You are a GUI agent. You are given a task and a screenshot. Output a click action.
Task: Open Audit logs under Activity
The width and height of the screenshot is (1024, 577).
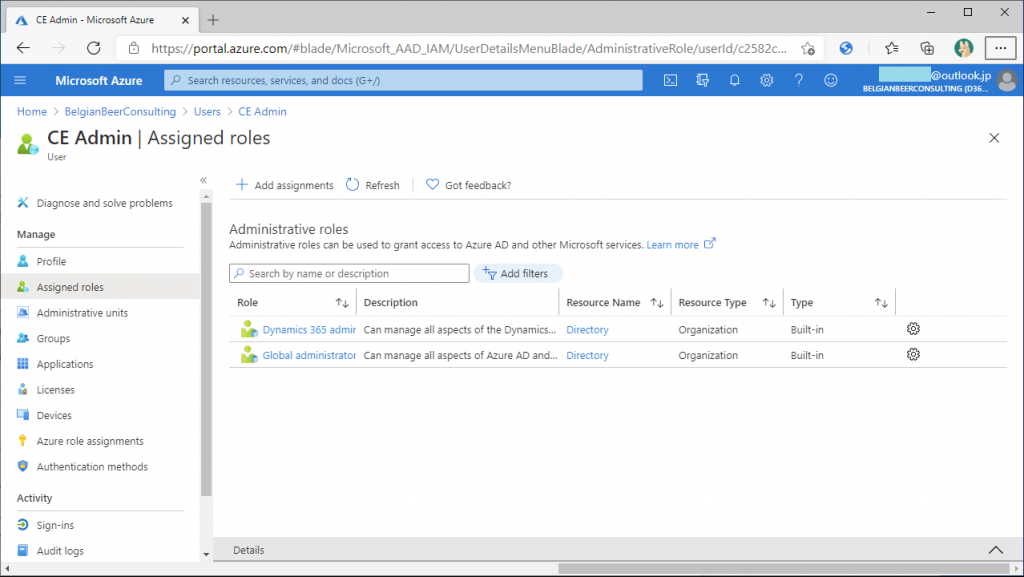(60, 551)
